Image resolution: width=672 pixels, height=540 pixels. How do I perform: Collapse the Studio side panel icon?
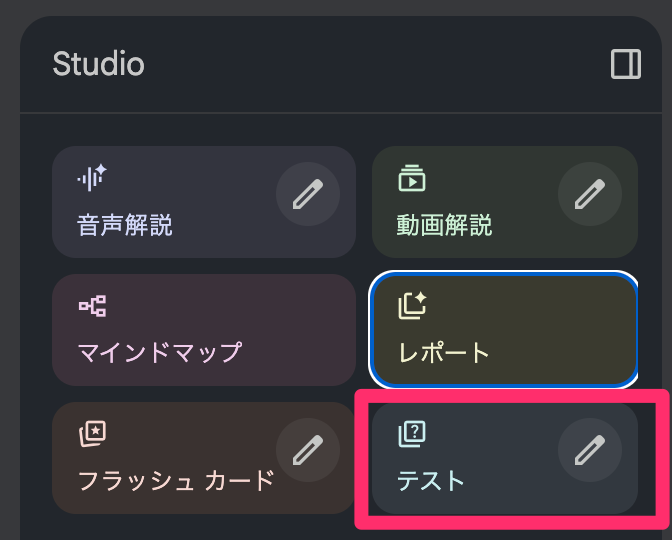626,65
